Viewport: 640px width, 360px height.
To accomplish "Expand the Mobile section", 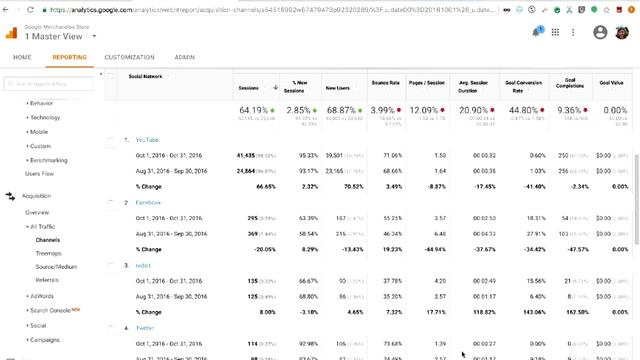I will [37, 132].
